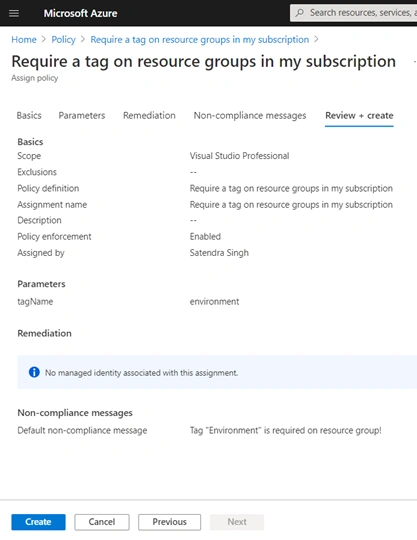This screenshot has height=540, width=417.
Task: Click the Satendra Singh assigned by value
Action: [x=219, y=253]
